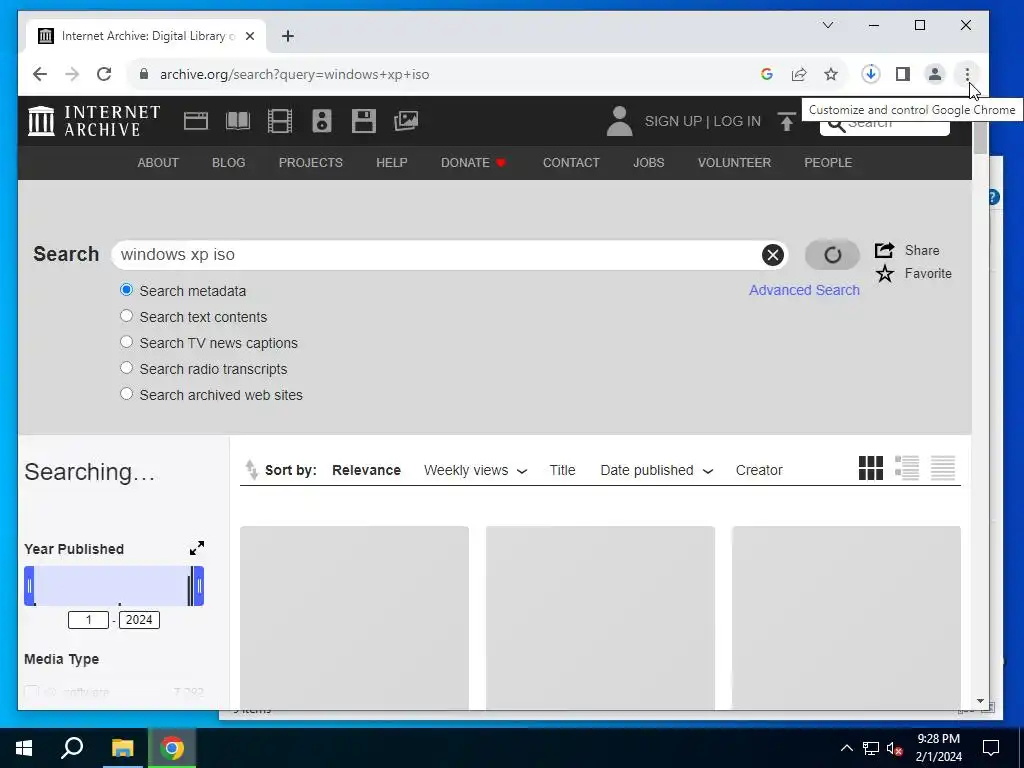
Task: Open the Internet Archive home logo
Action: [x=94, y=121]
